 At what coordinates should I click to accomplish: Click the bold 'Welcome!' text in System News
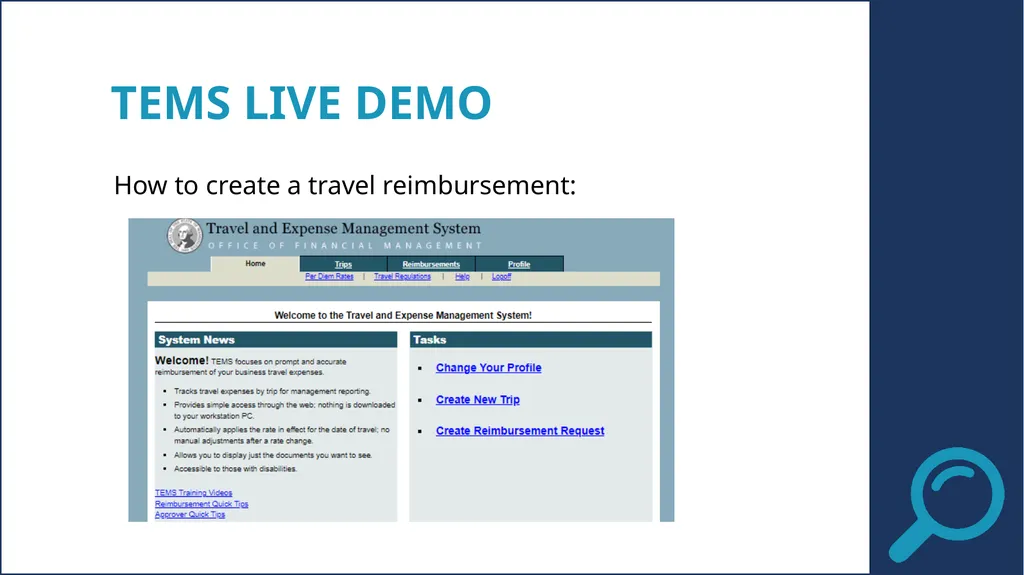(x=182, y=360)
